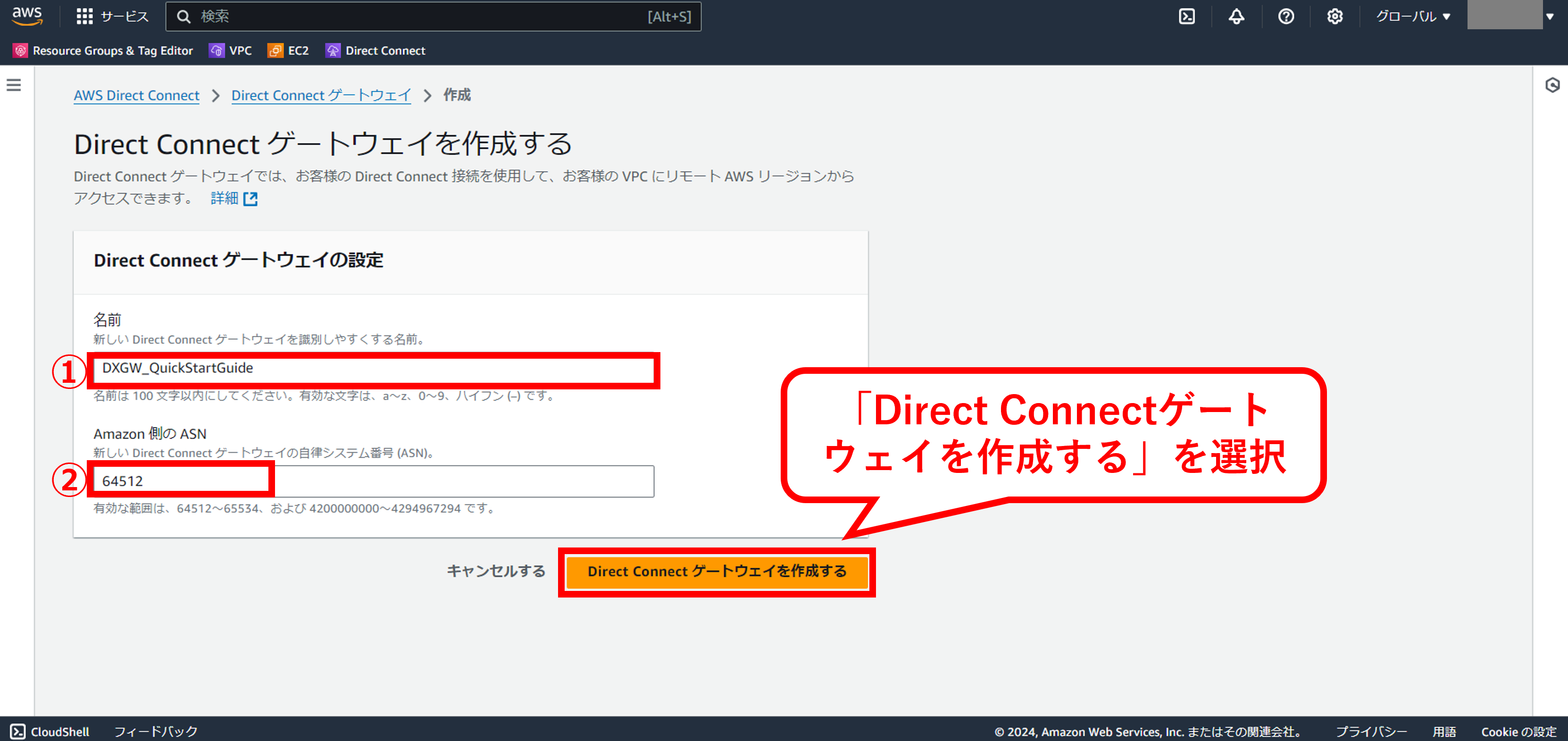The height and width of the screenshot is (741, 1568).
Task: Click the 名前 input field
Action: tap(373, 368)
